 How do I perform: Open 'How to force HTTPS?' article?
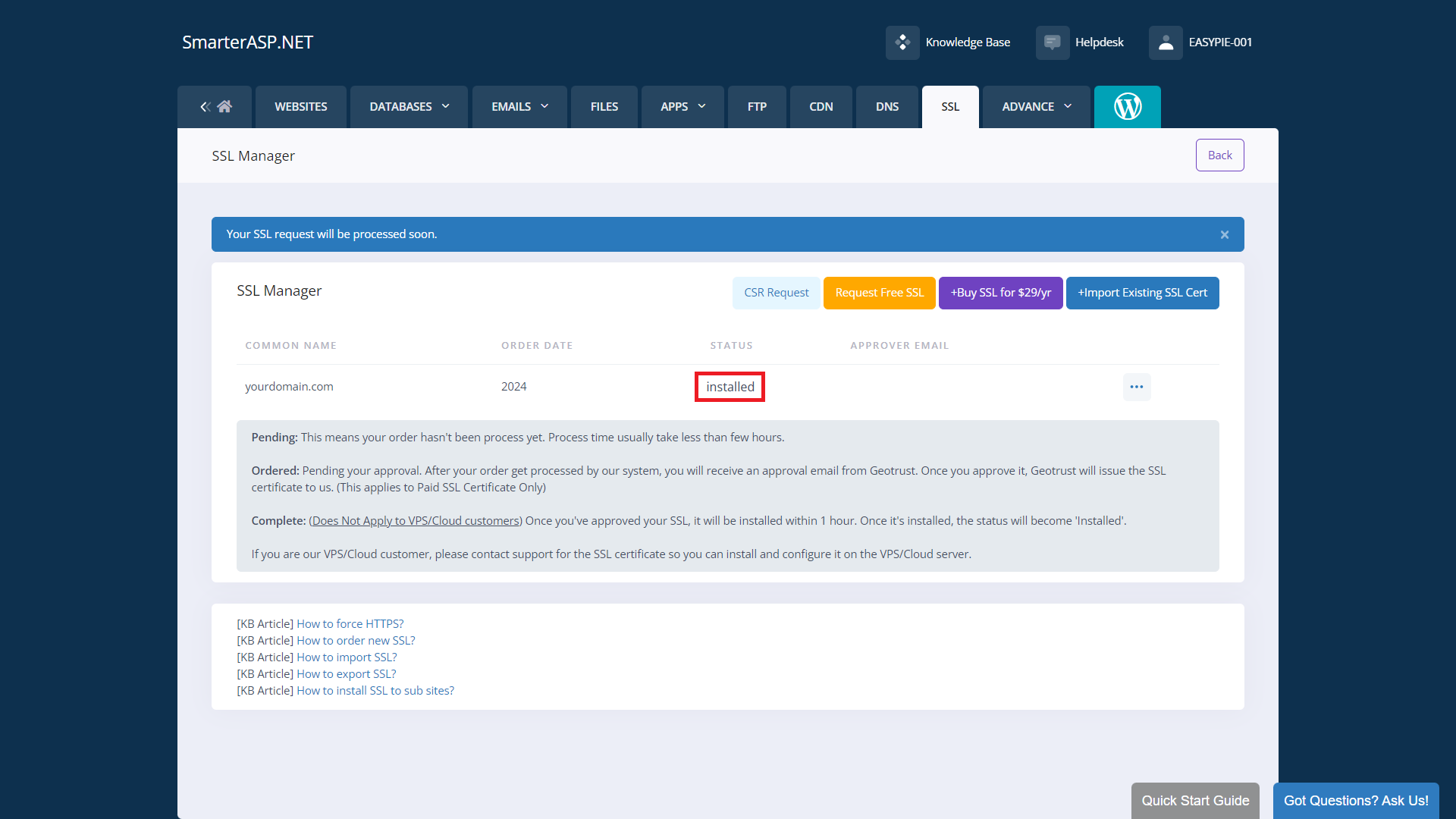(350, 623)
